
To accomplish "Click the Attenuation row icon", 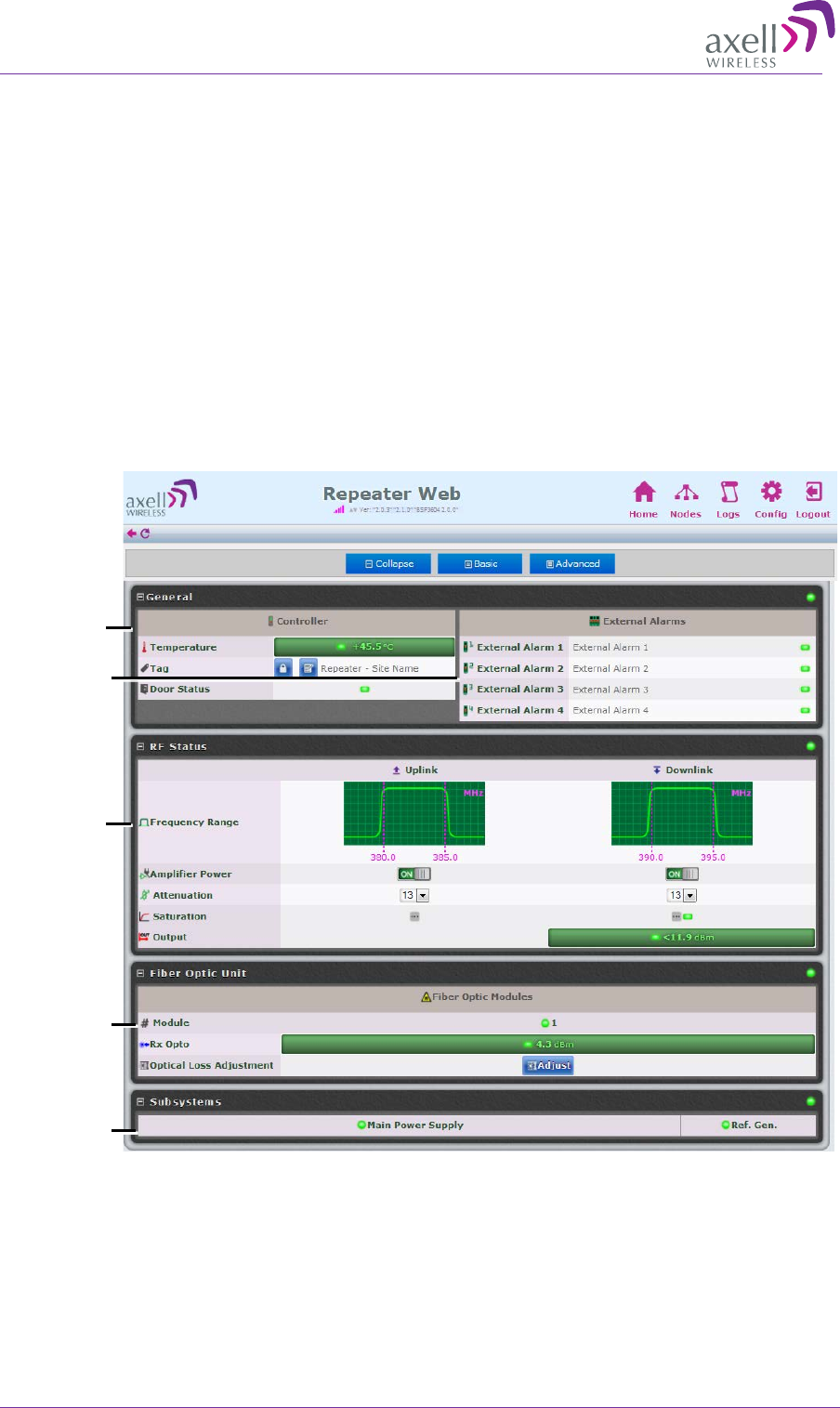I will [x=145, y=895].
